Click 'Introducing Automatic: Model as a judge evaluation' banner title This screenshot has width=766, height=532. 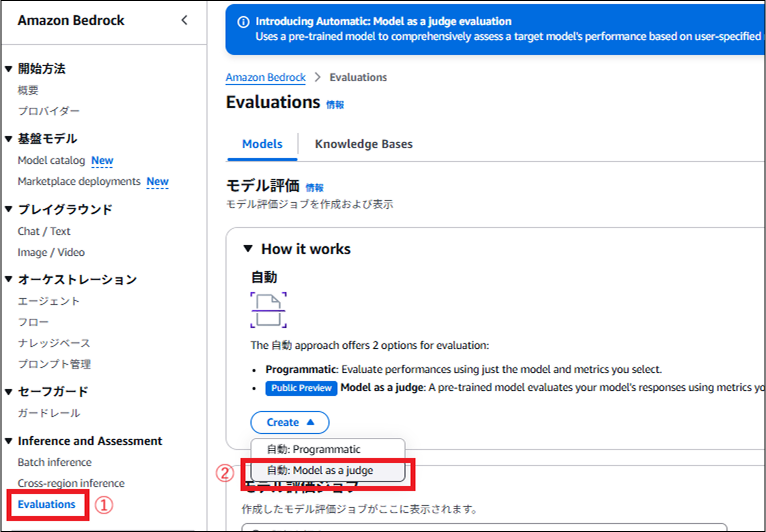(x=383, y=21)
